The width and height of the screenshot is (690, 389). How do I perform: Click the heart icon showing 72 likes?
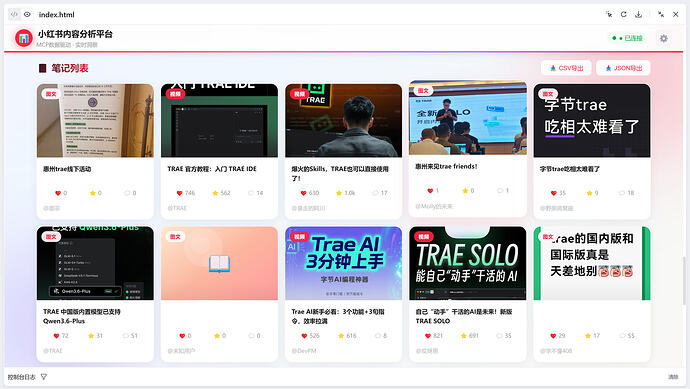[x=56, y=336]
